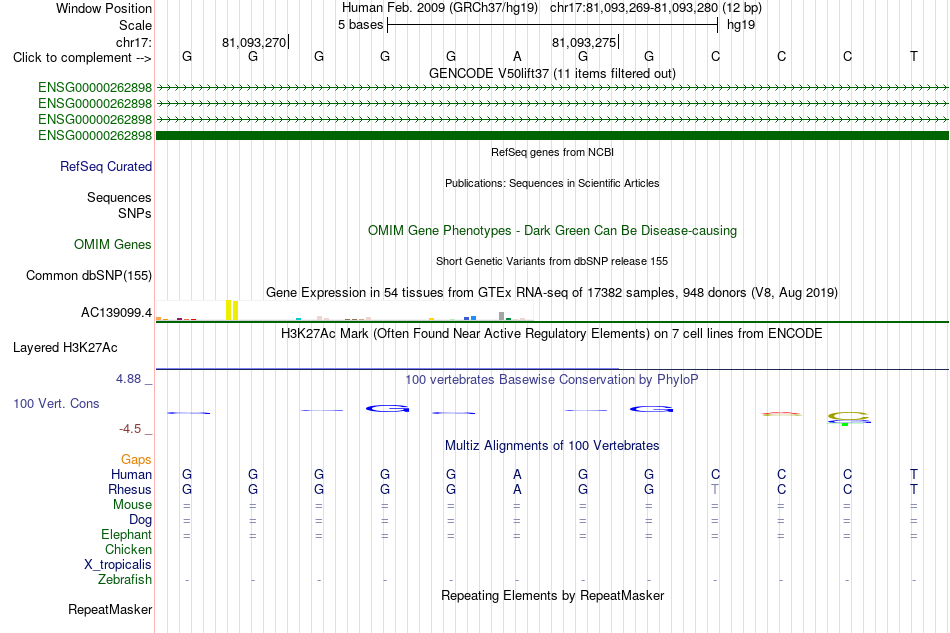Click the 'Chicken' species label

(x=128, y=549)
